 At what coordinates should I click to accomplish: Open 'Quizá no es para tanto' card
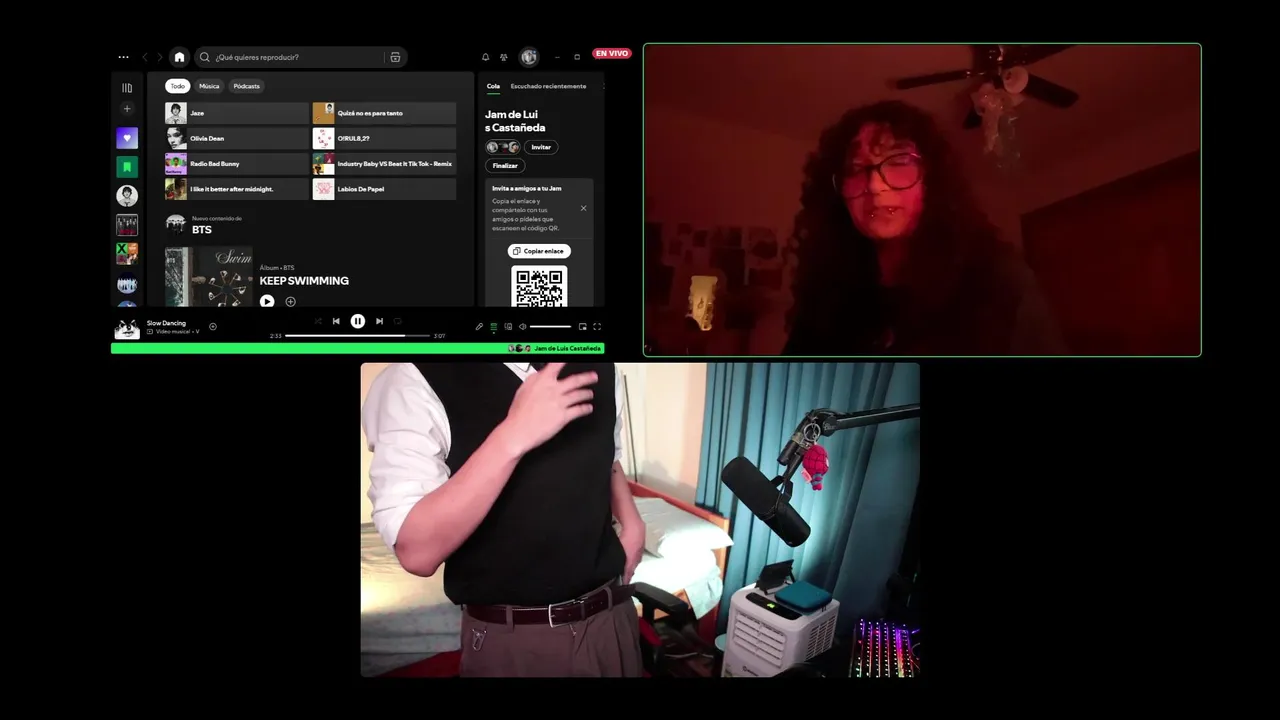[384, 113]
